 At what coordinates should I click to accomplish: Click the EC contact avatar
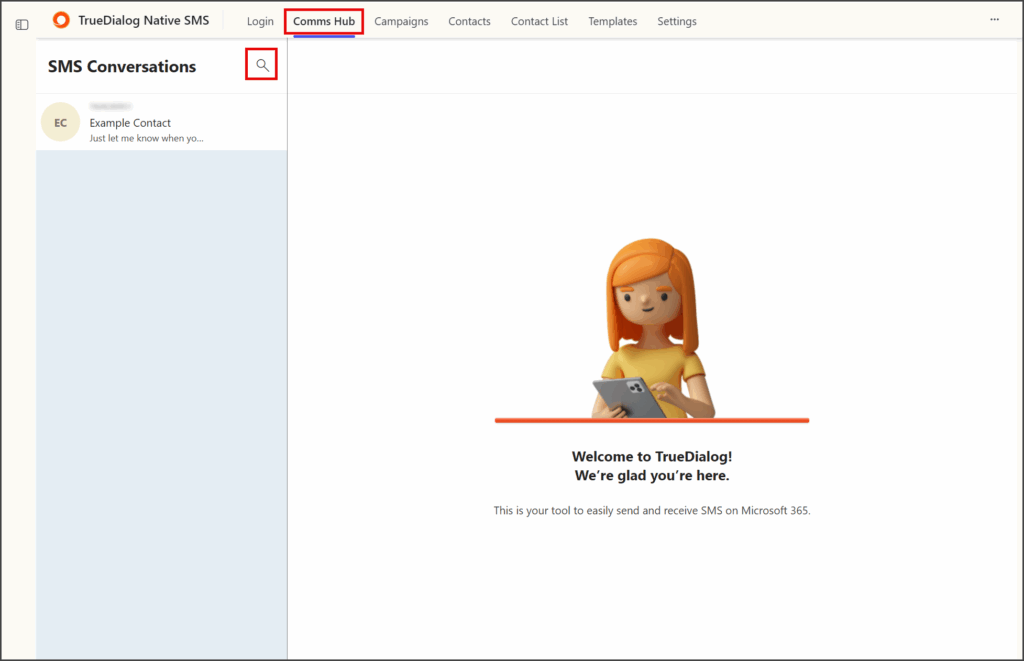[61, 122]
